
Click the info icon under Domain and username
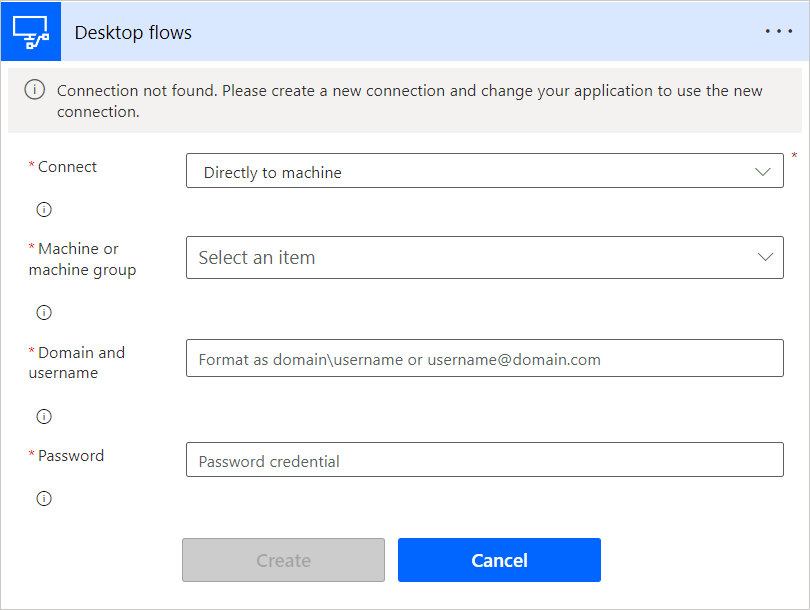click(44, 416)
